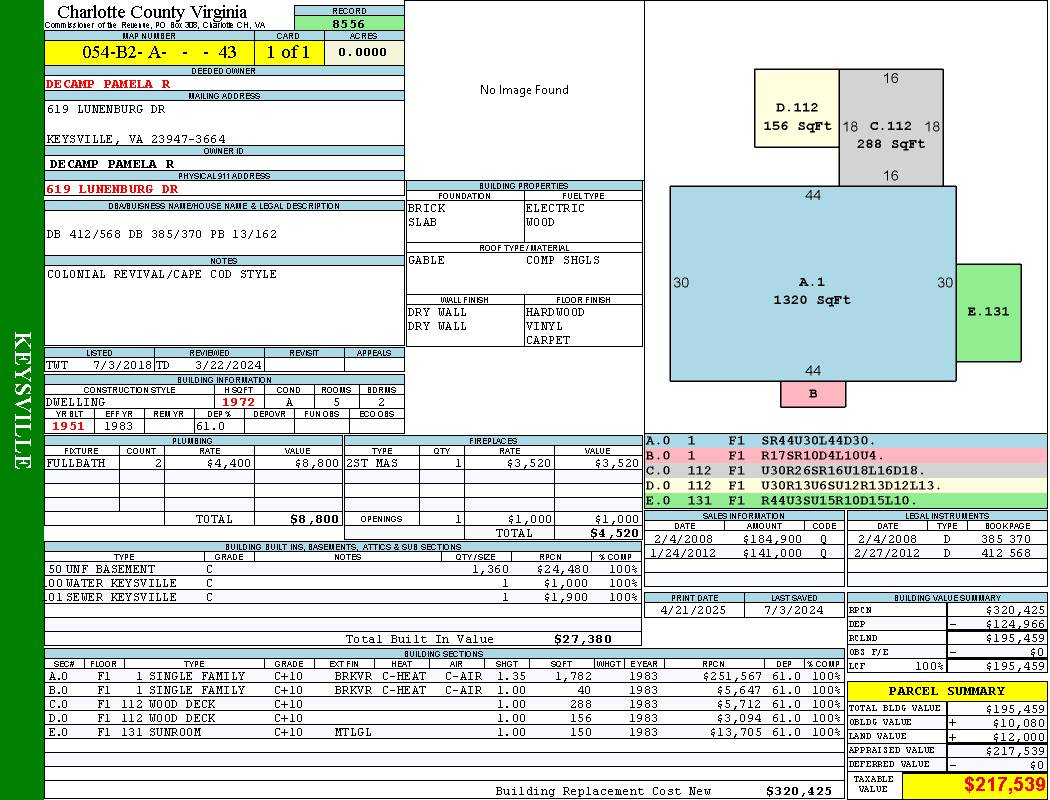Select legend row C.0 U30R26SR16U18L16D18
This screenshot has width=1050, height=800.
846,471
